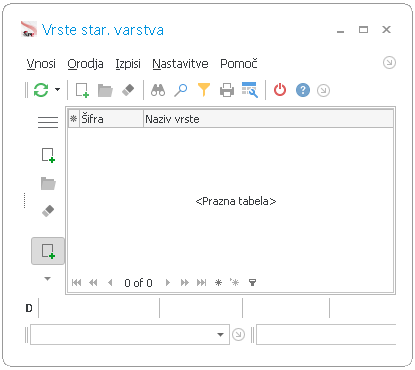Click the Šifra column header

[x=111, y=119]
